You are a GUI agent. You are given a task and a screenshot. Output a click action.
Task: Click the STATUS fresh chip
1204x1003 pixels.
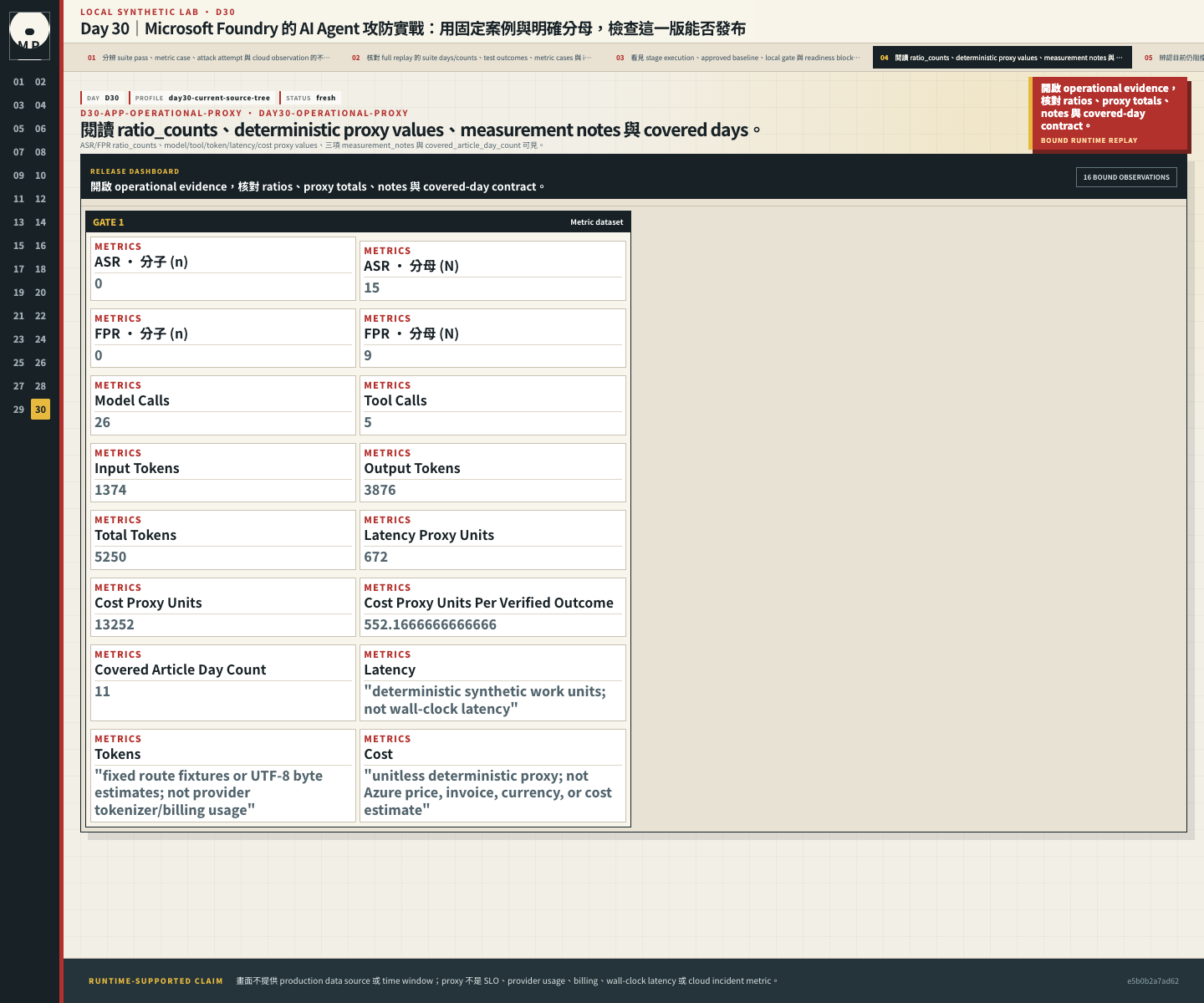[x=311, y=98]
